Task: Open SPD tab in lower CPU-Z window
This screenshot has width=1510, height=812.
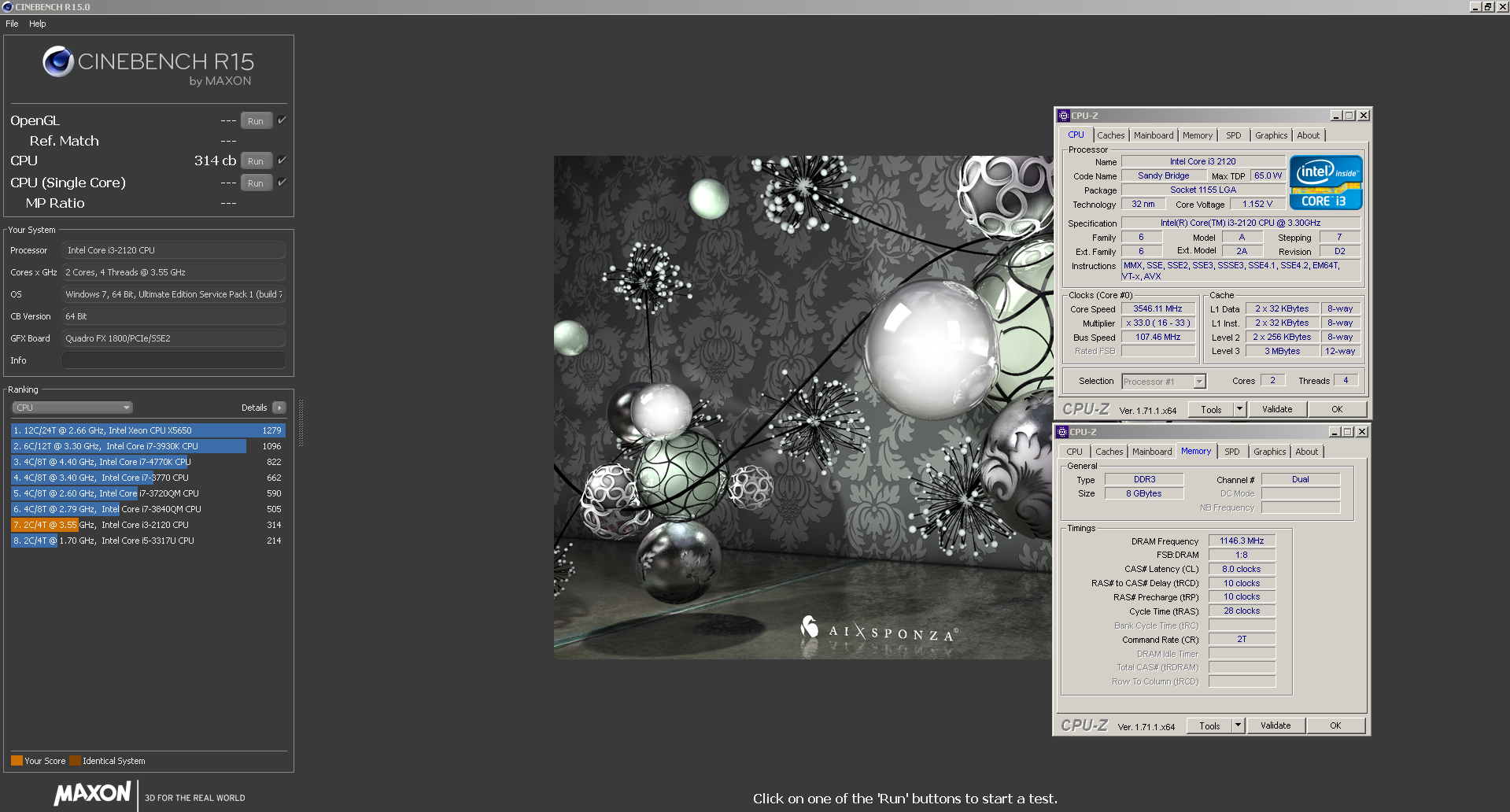Action: click(1231, 452)
